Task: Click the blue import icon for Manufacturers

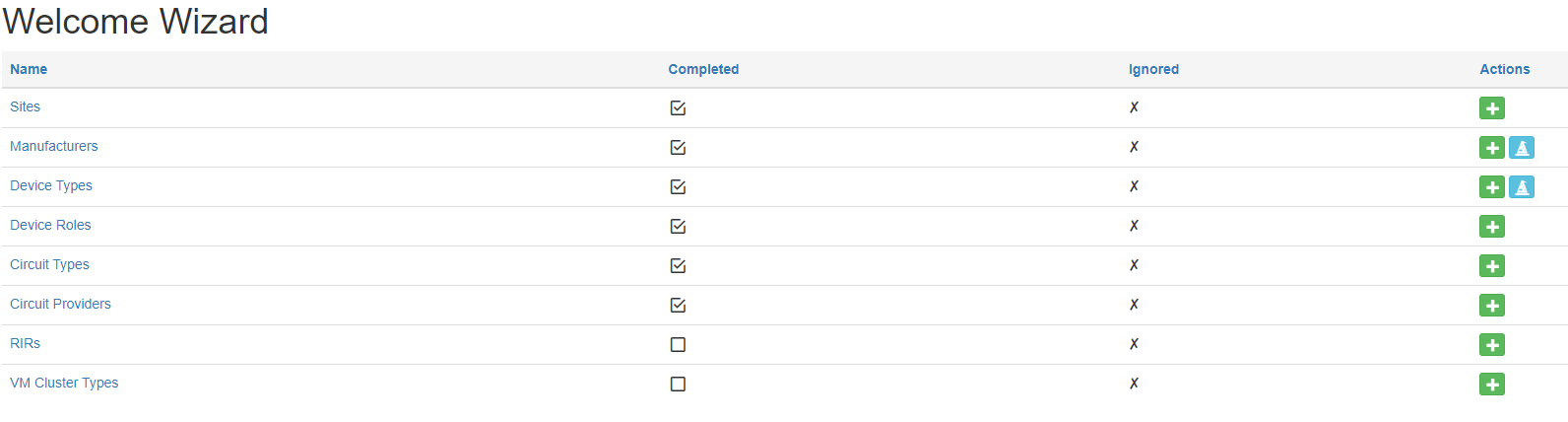Action: [1522, 148]
